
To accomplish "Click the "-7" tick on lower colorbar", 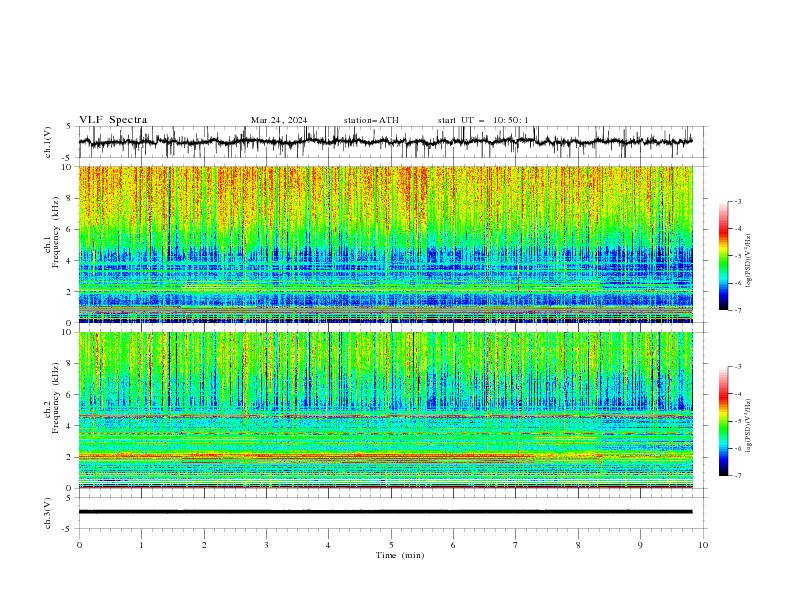I will coord(738,476).
